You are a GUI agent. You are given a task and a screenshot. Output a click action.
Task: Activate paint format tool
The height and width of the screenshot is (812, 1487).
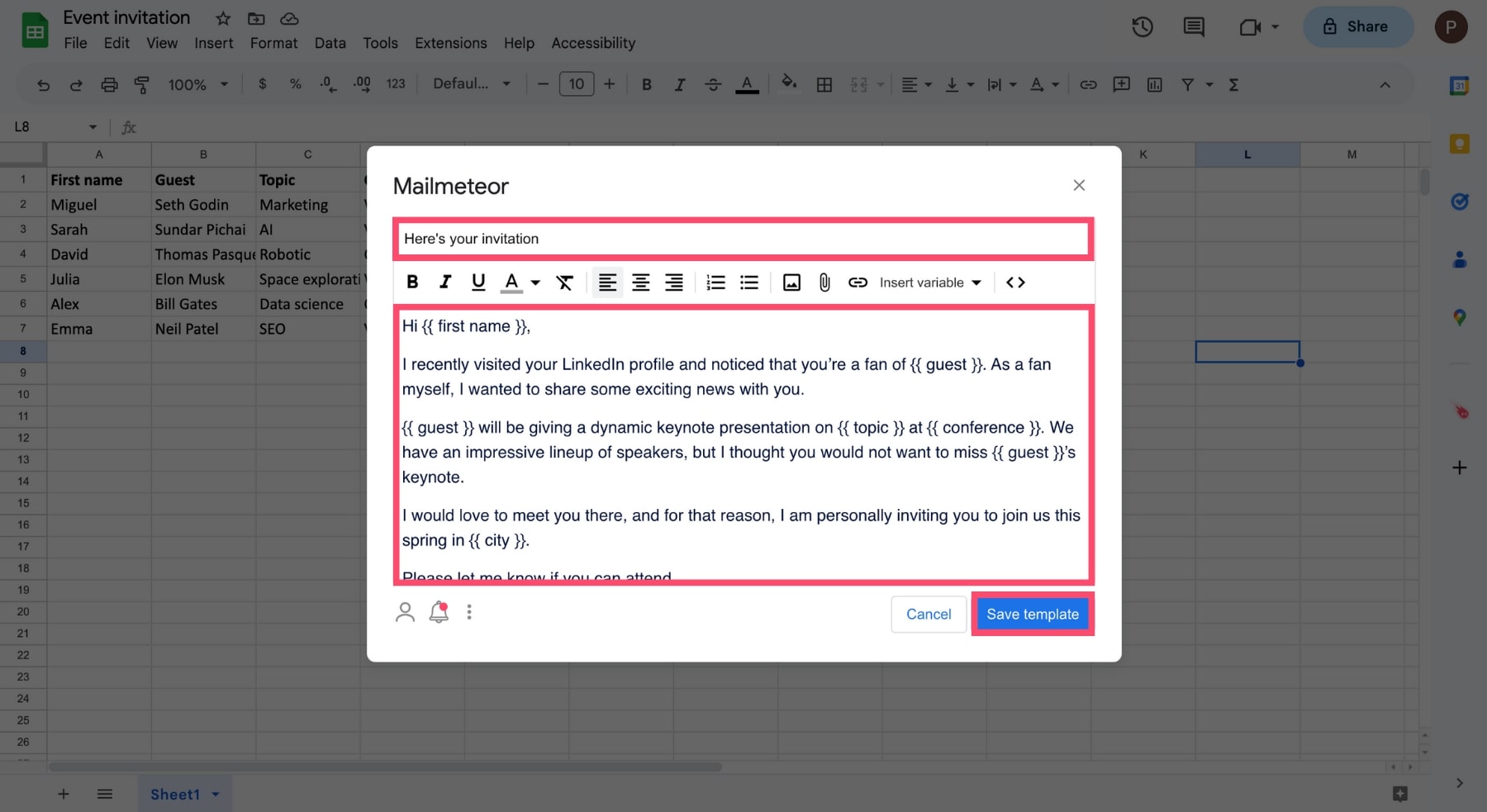pos(142,84)
